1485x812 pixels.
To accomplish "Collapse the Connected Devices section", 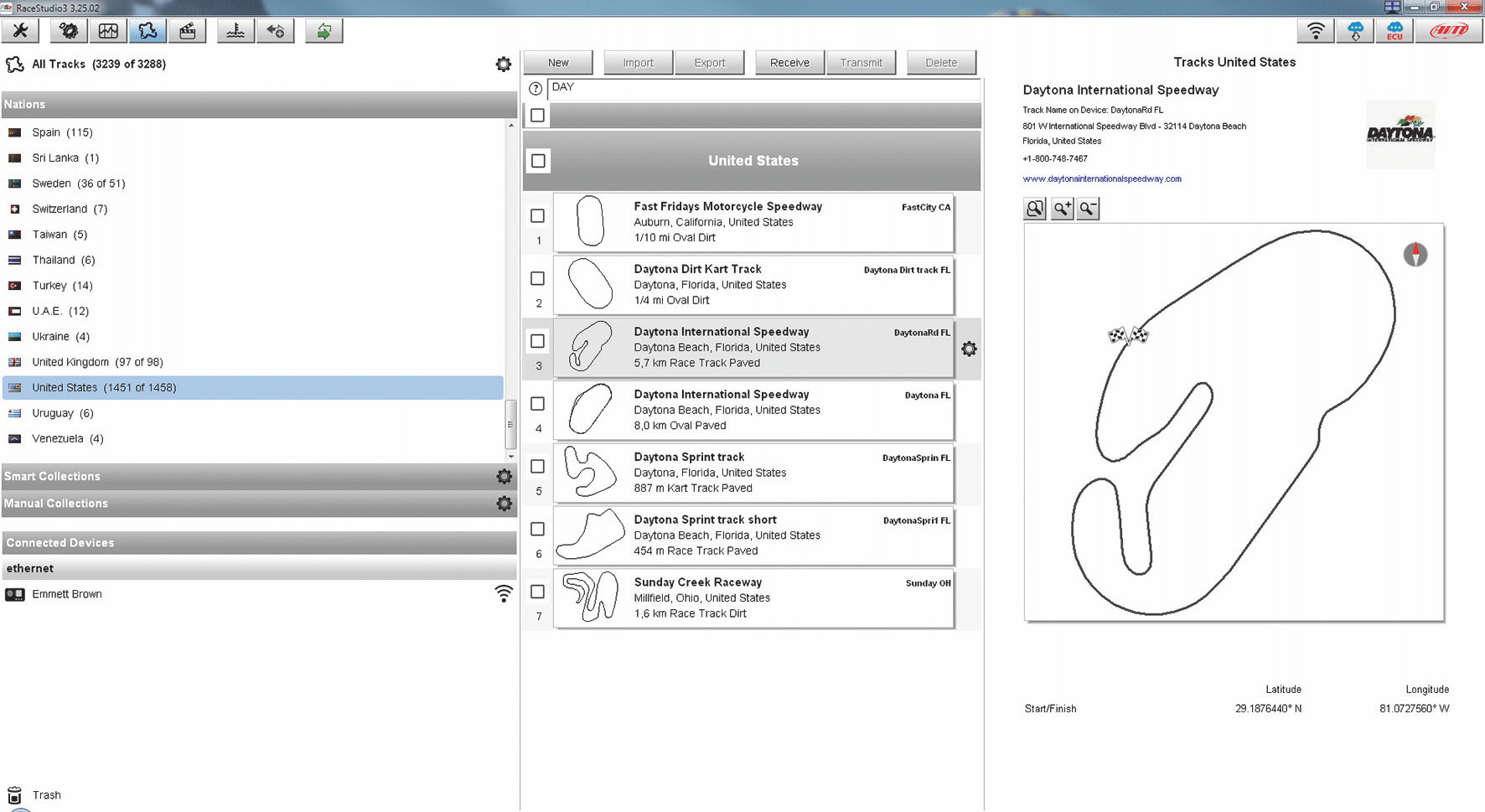I will click(259, 542).
